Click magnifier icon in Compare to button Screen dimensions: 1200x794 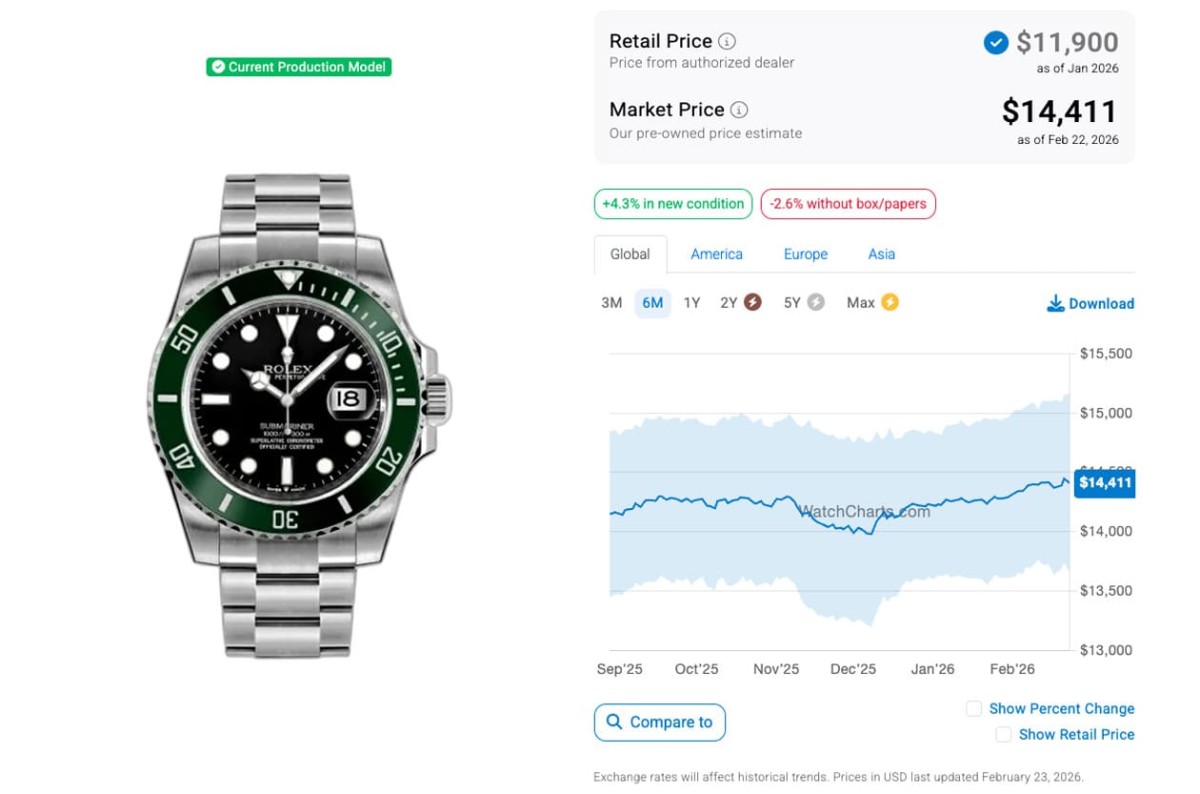coord(612,722)
